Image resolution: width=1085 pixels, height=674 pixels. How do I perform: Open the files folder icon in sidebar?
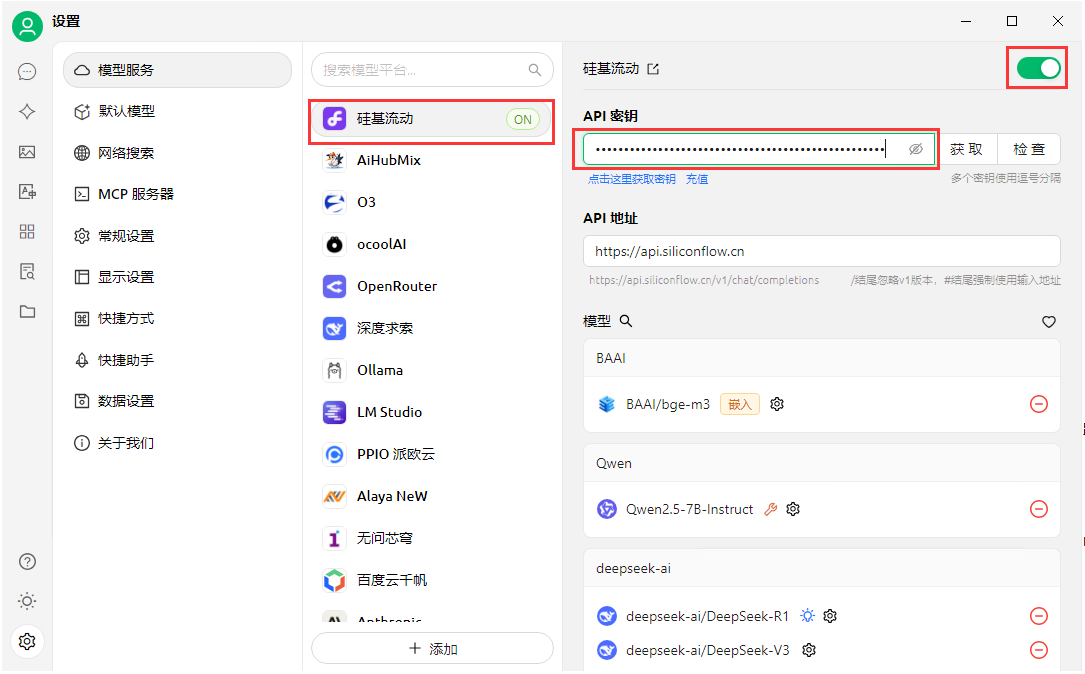tap(27, 311)
